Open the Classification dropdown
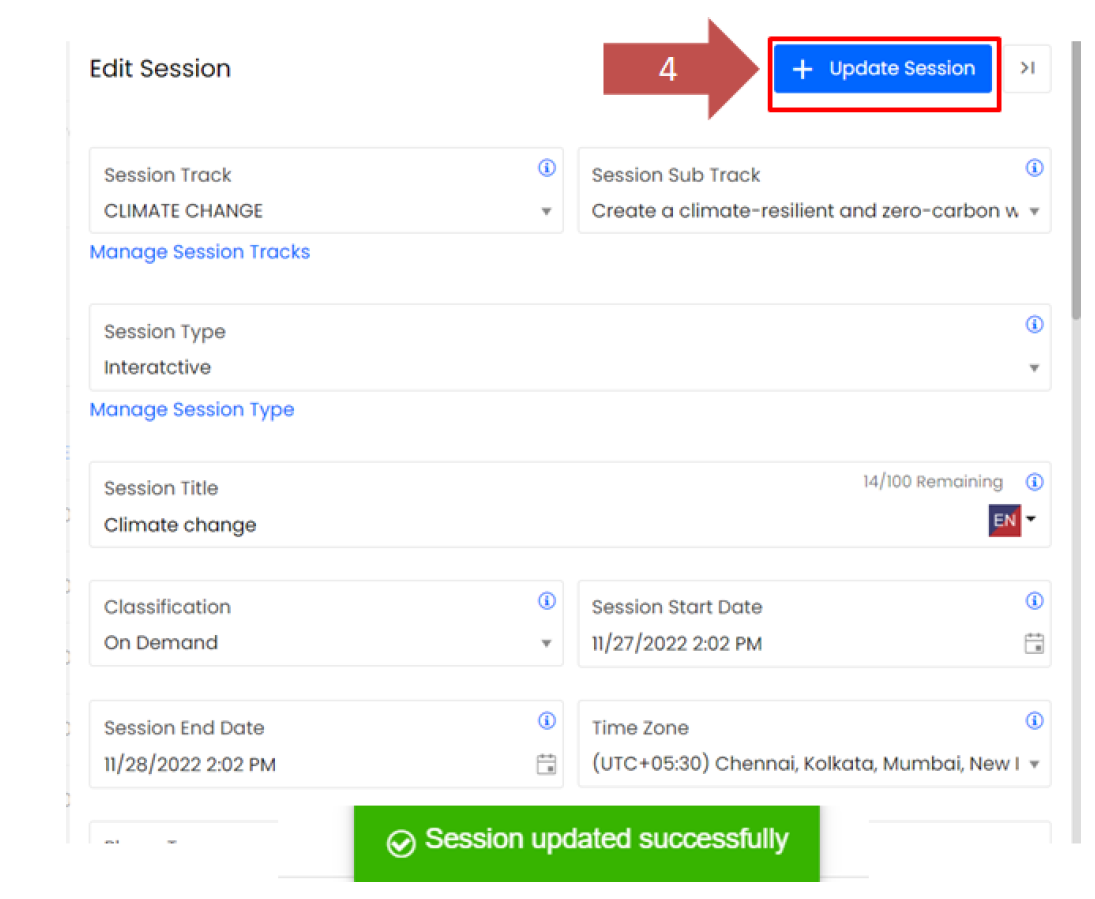 pos(546,644)
